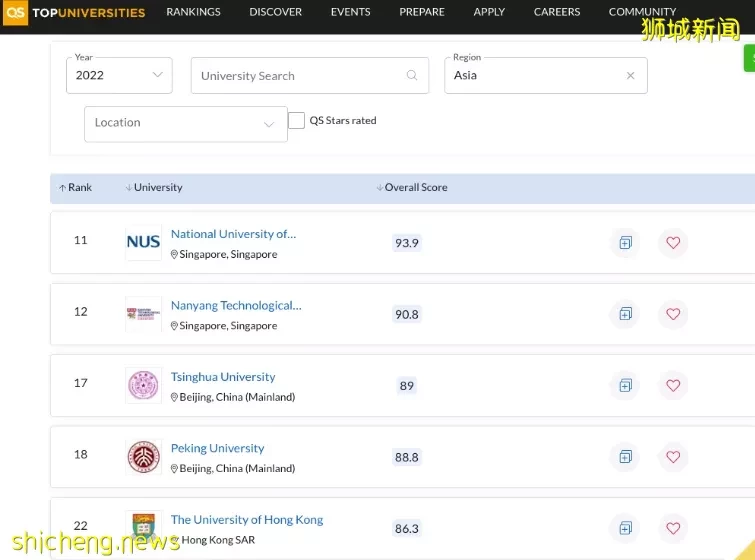755x560 pixels.
Task: Add National University of Singapore to compare
Action: pyautogui.click(x=625, y=243)
